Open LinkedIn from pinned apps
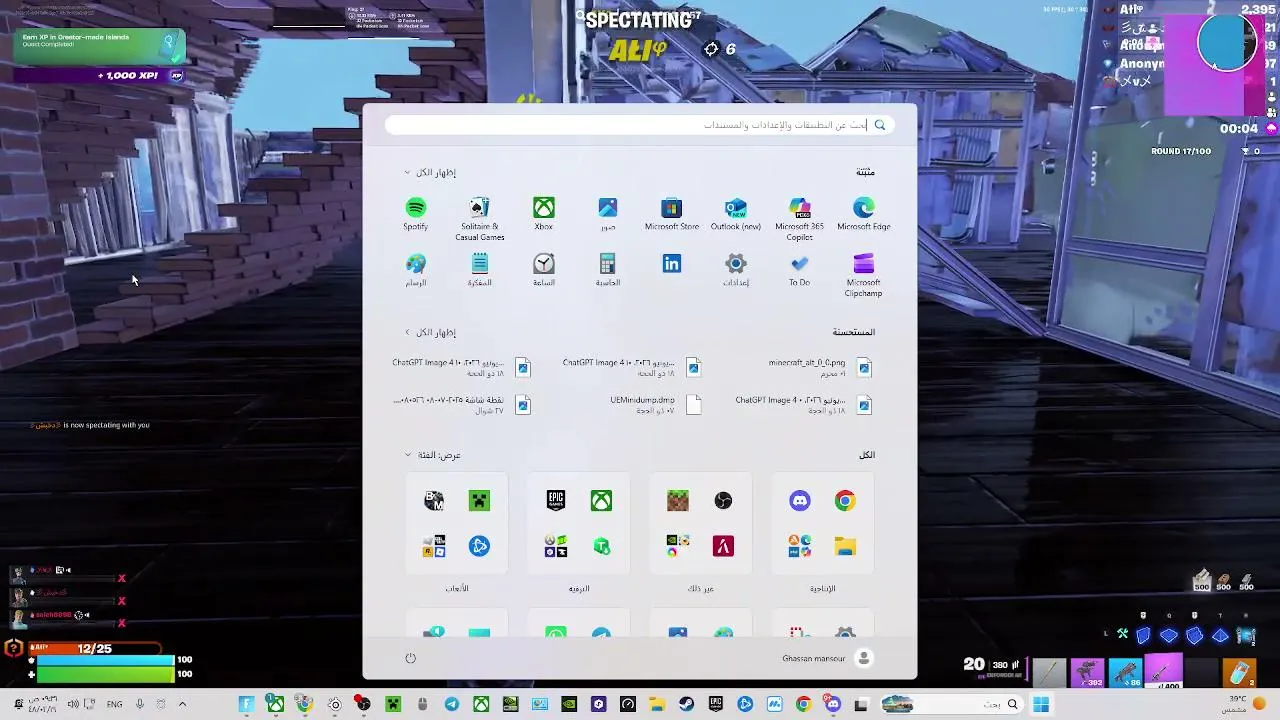This screenshot has width=1280, height=720. pyautogui.click(x=672, y=264)
